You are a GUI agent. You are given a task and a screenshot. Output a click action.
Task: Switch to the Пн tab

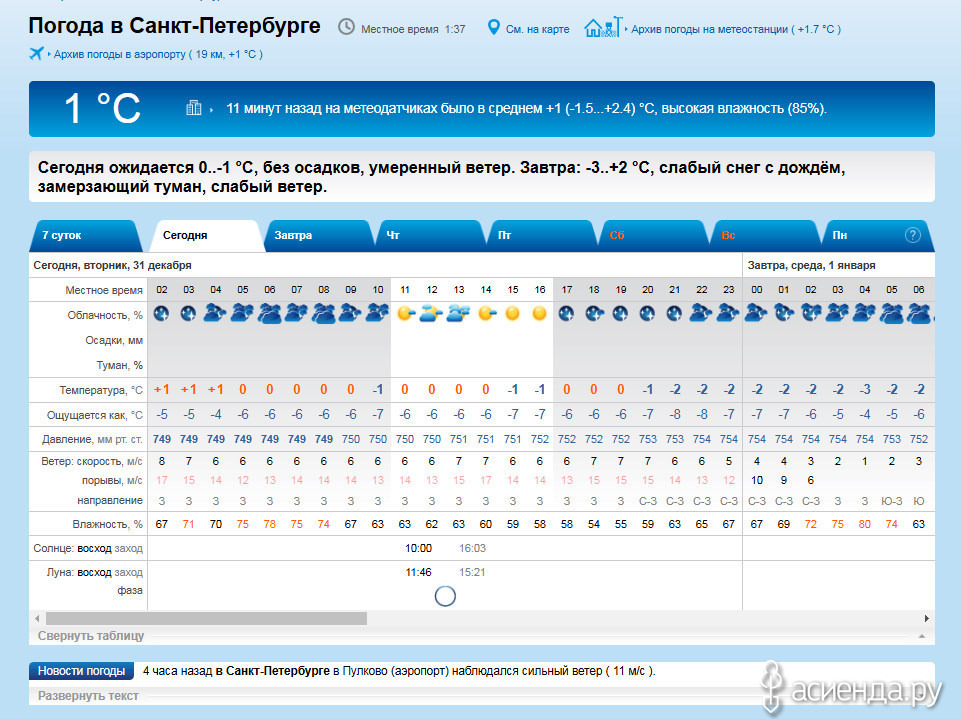coord(876,235)
